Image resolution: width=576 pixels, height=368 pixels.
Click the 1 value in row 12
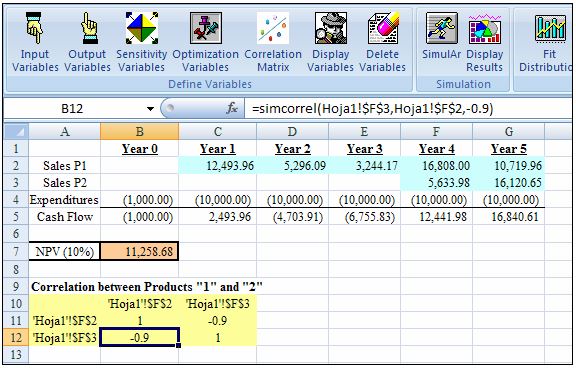[217, 337]
